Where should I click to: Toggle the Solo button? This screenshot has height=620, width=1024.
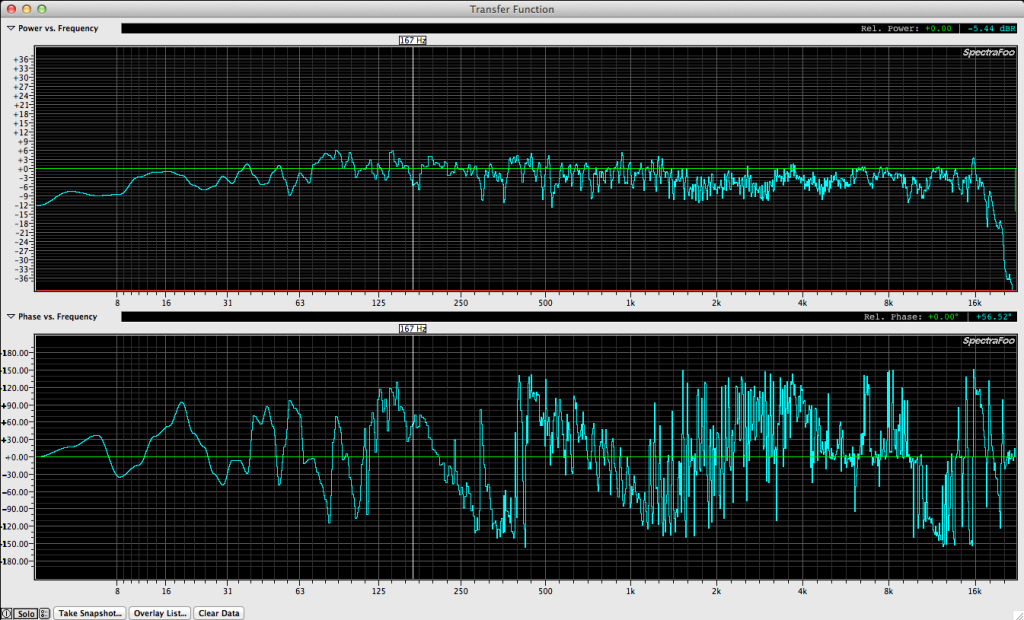pyautogui.click(x=25, y=613)
